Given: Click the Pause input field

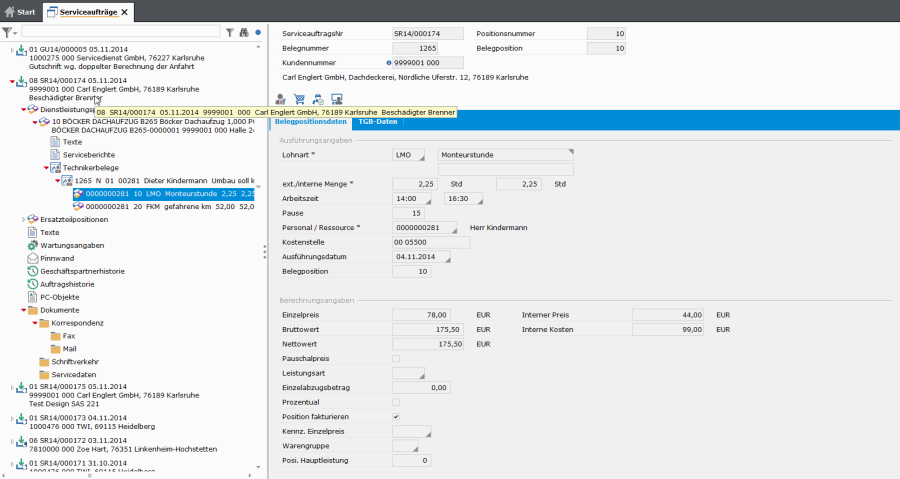Looking at the screenshot, I should click(x=408, y=213).
